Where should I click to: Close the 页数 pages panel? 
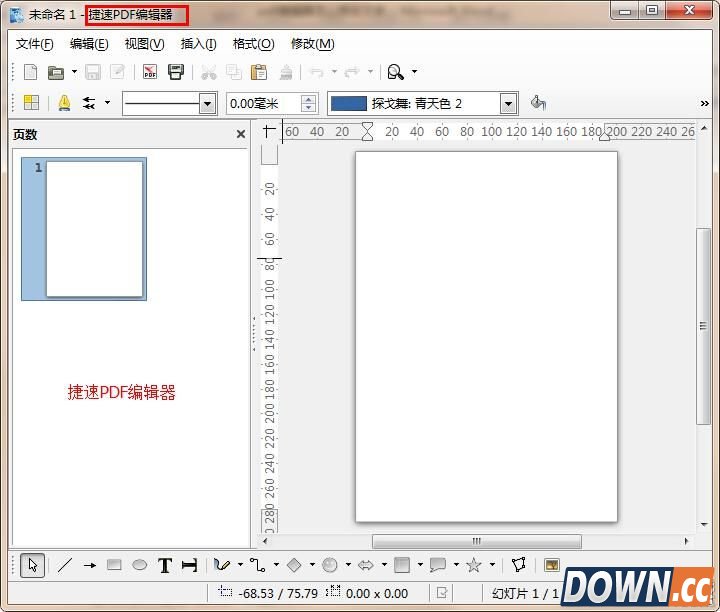coord(241,134)
